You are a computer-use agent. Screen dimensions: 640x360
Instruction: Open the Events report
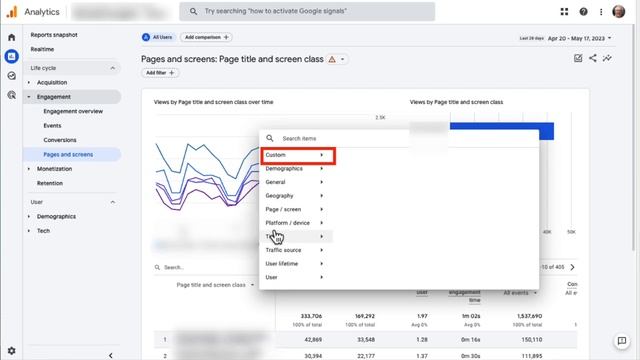(x=52, y=126)
